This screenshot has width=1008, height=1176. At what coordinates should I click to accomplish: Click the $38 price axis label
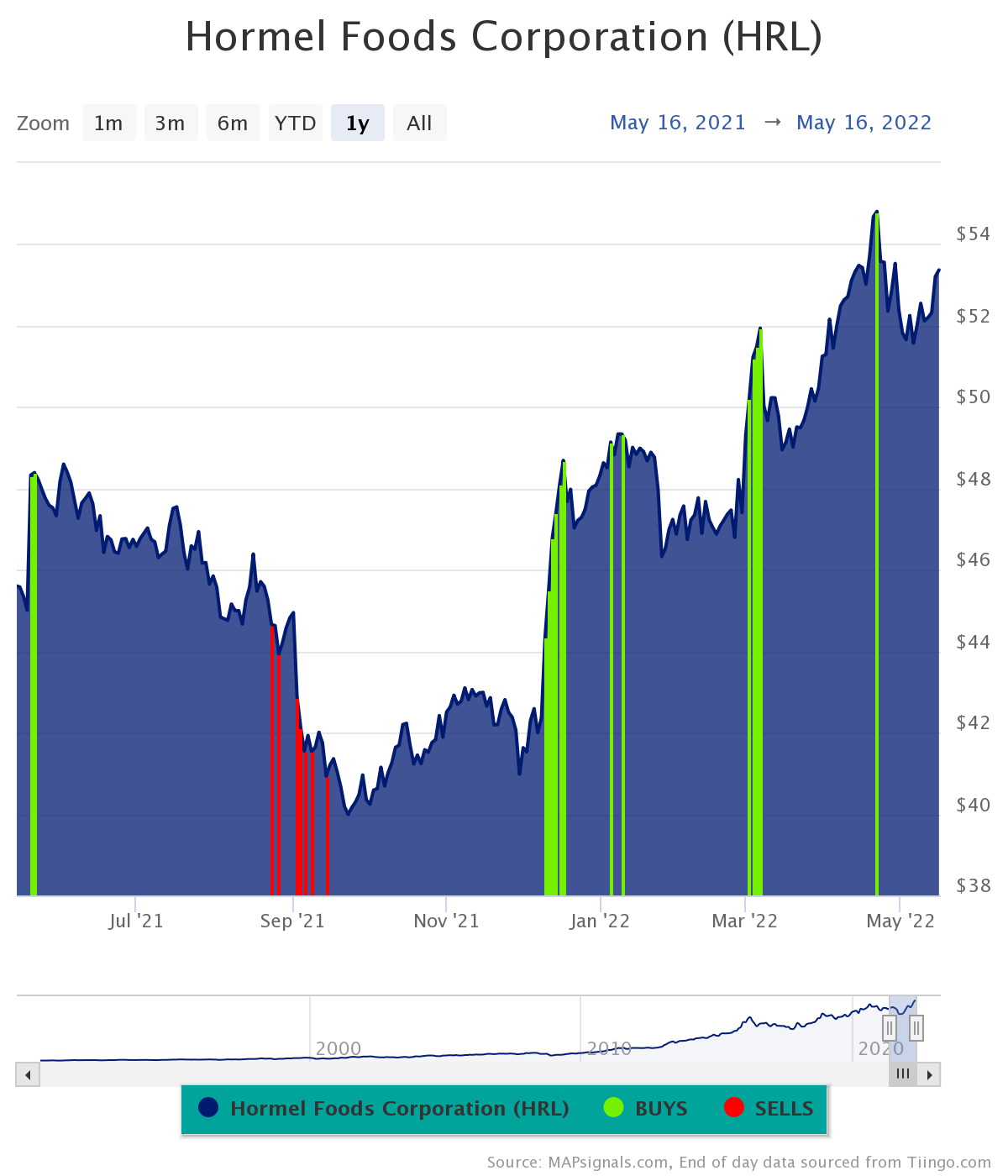click(x=974, y=885)
